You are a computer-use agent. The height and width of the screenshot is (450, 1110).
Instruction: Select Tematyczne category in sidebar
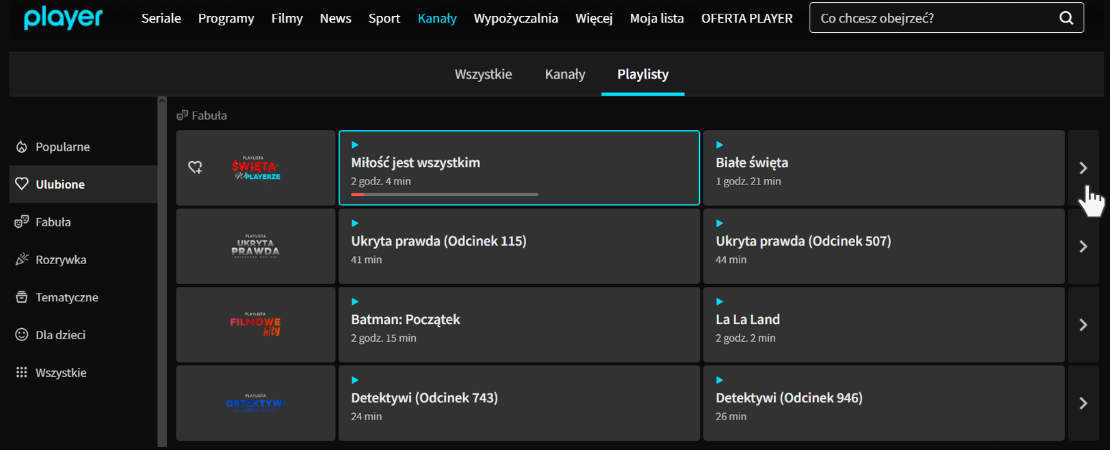pyautogui.click(x=66, y=298)
